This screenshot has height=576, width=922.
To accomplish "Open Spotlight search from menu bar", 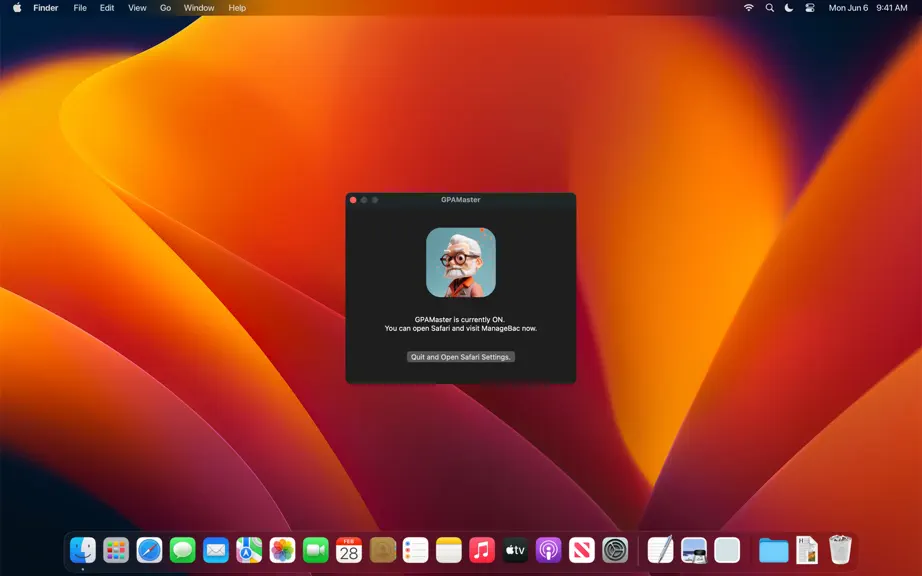I will (x=769, y=8).
